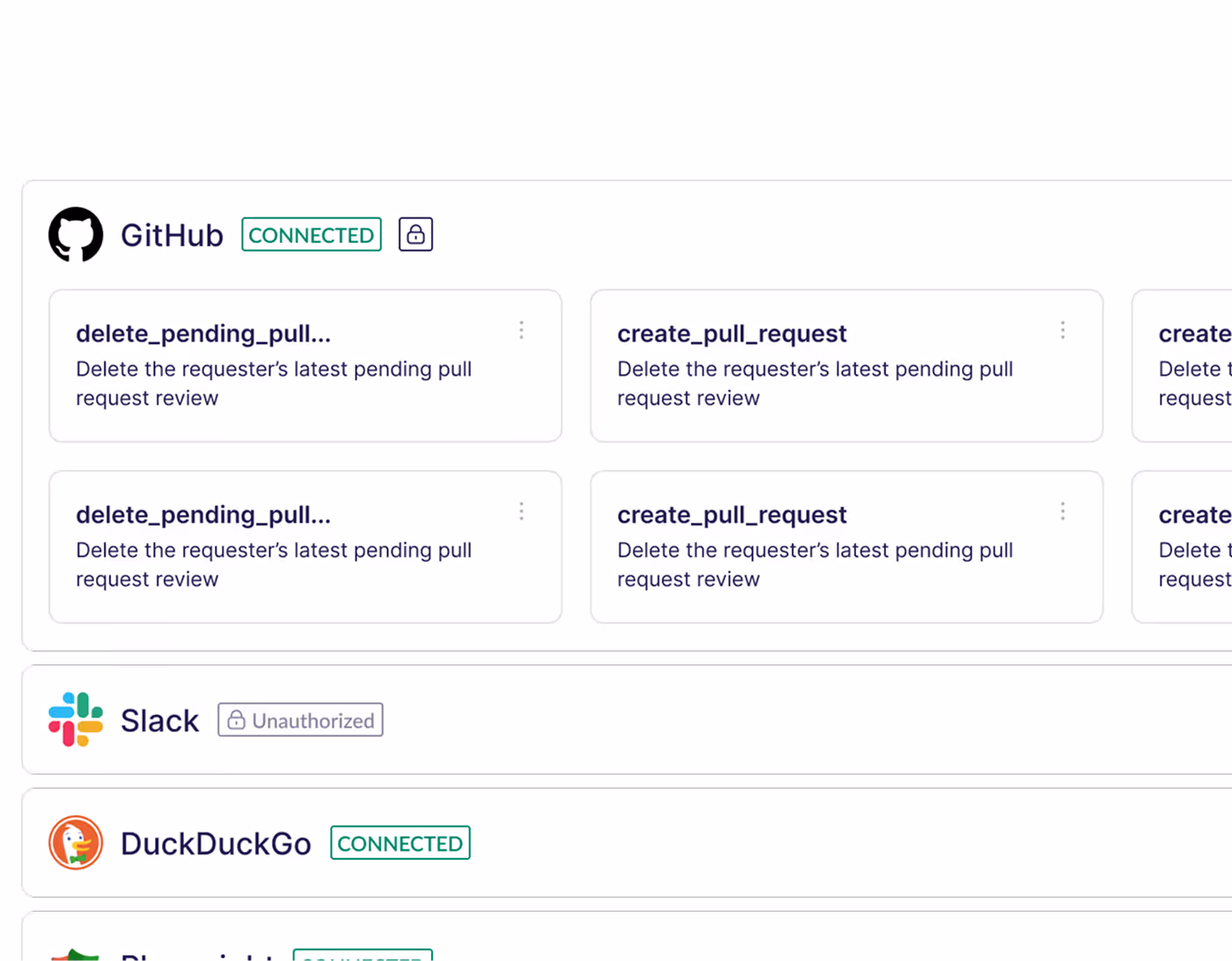Click the GitHub CONNECTED status badge
This screenshot has height=961, width=1232.
pos(312,234)
